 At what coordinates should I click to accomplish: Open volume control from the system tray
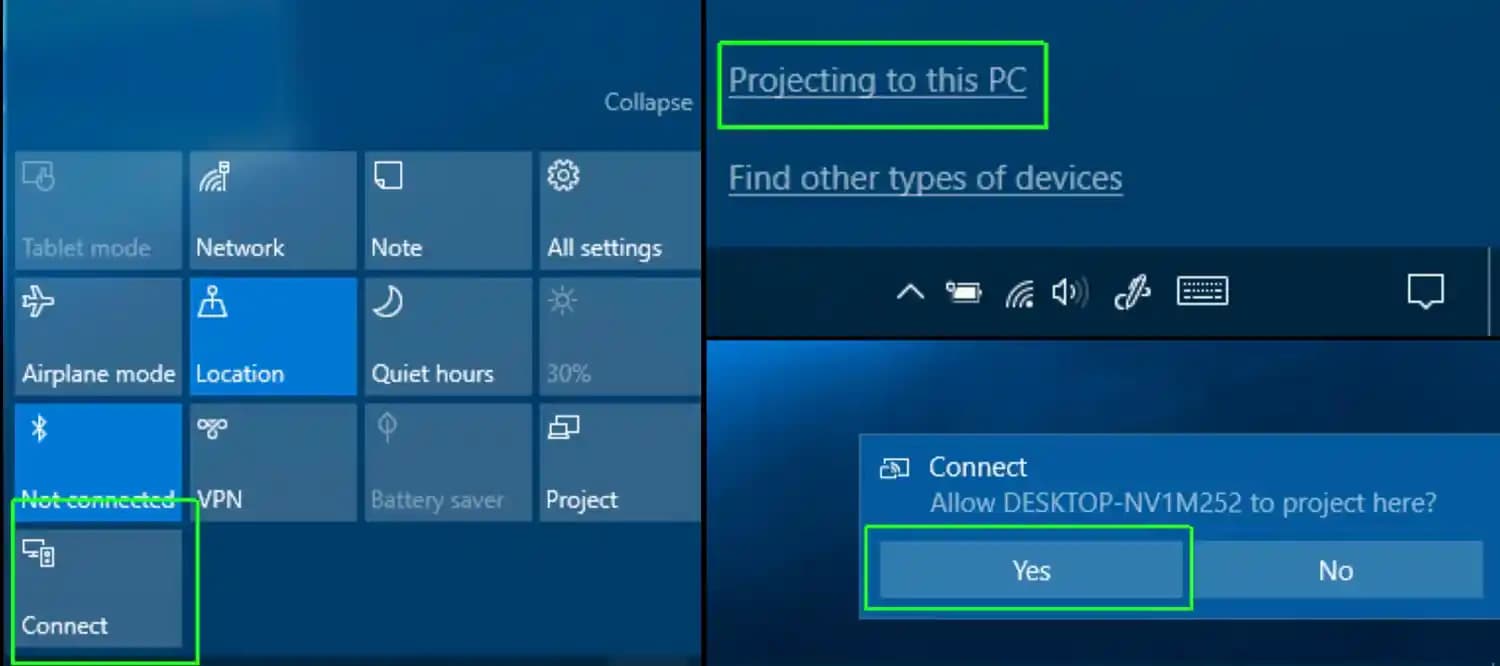[1070, 291]
